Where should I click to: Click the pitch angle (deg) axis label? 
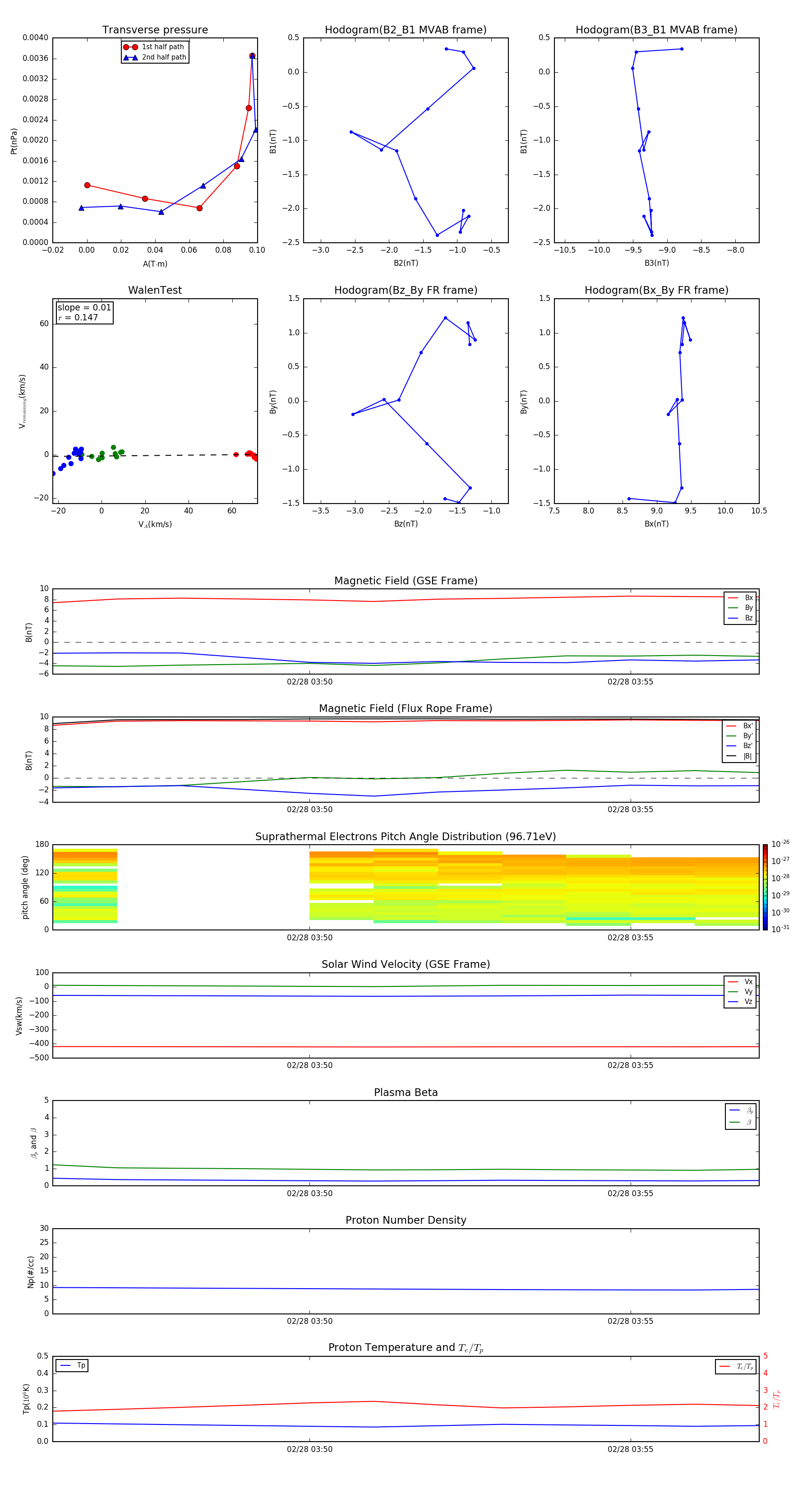(25, 887)
